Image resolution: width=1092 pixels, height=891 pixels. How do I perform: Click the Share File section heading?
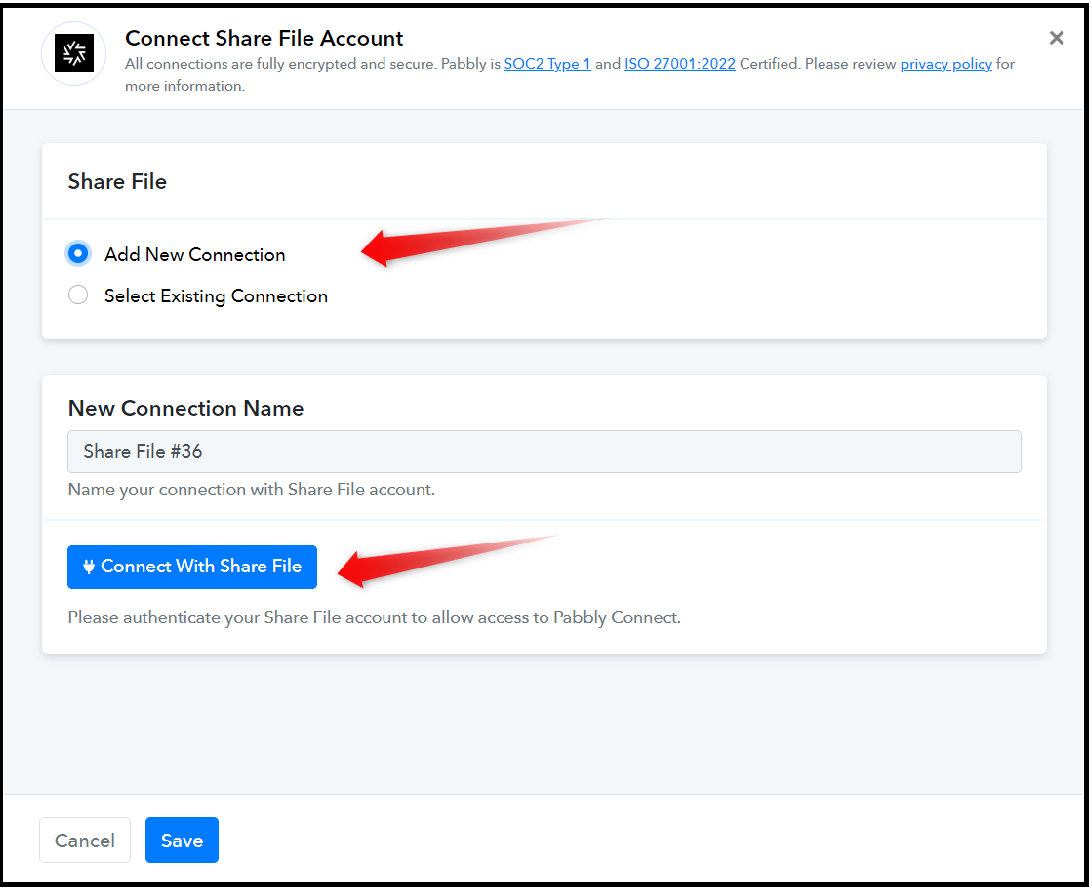click(117, 182)
